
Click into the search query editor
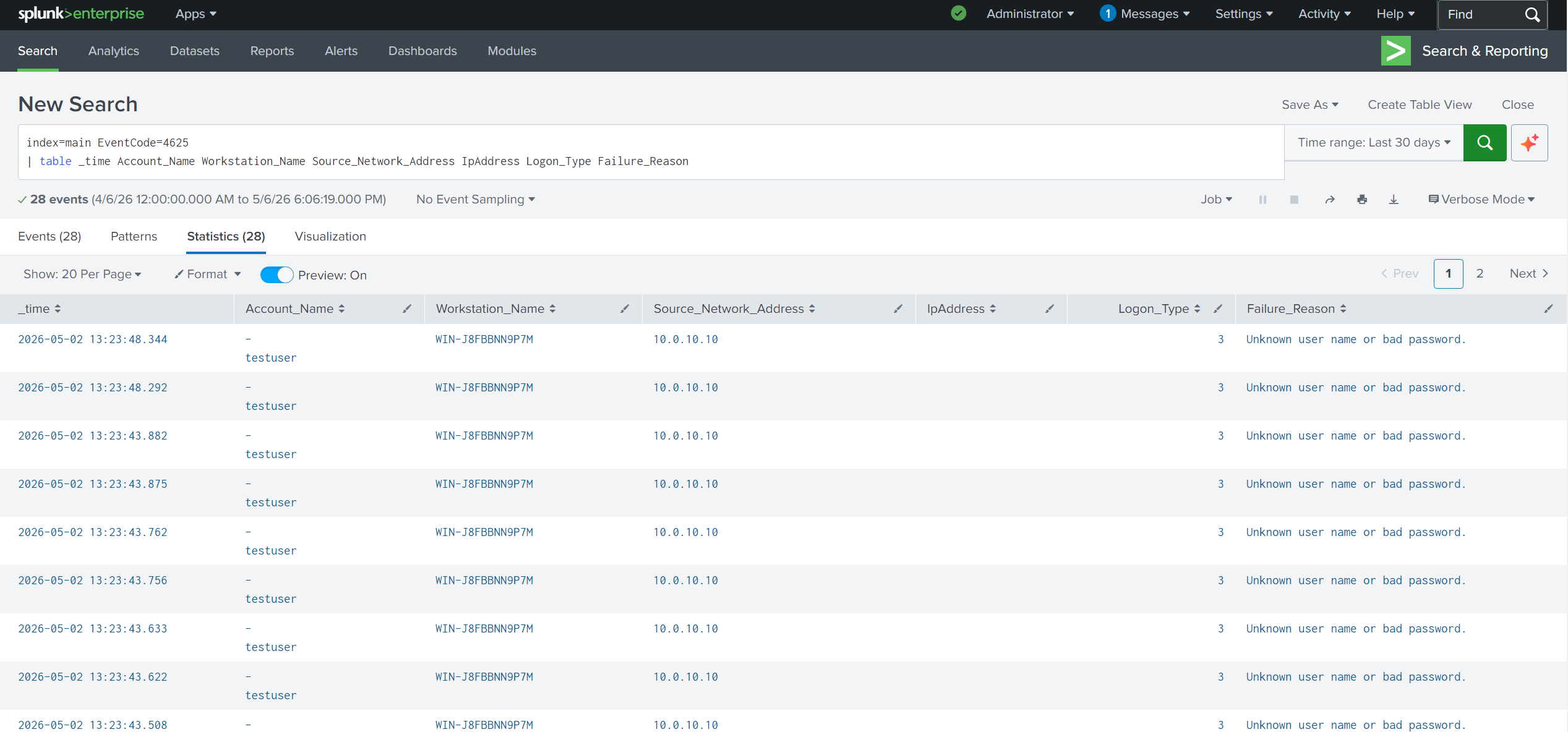coord(651,152)
